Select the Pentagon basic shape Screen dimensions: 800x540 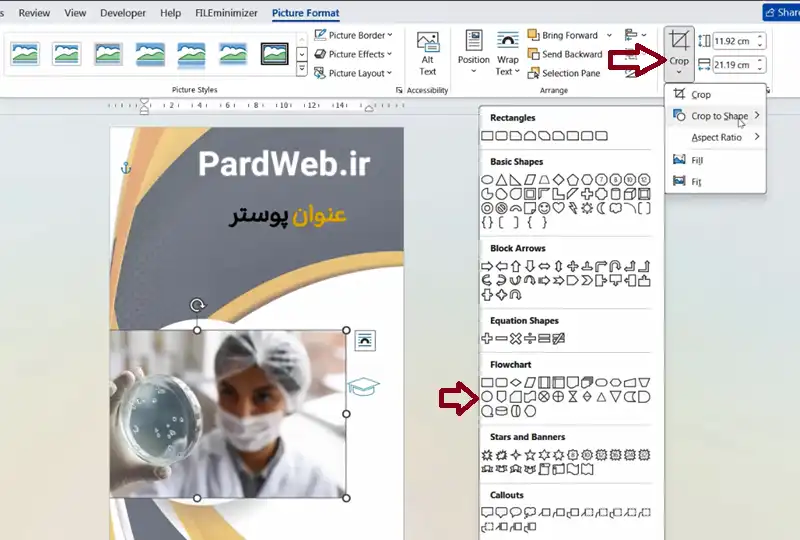pyautogui.click(x=573, y=180)
